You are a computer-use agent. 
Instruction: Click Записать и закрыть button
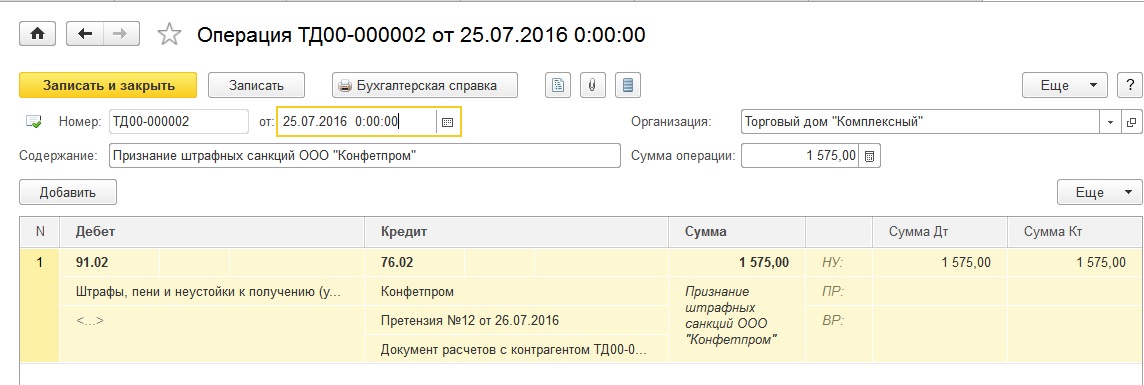(x=109, y=85)
